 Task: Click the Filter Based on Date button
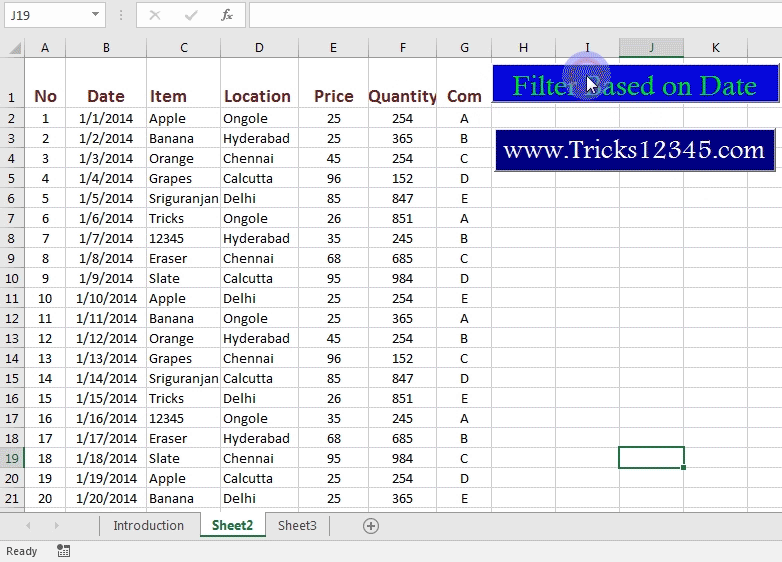[x=635, y=84]
